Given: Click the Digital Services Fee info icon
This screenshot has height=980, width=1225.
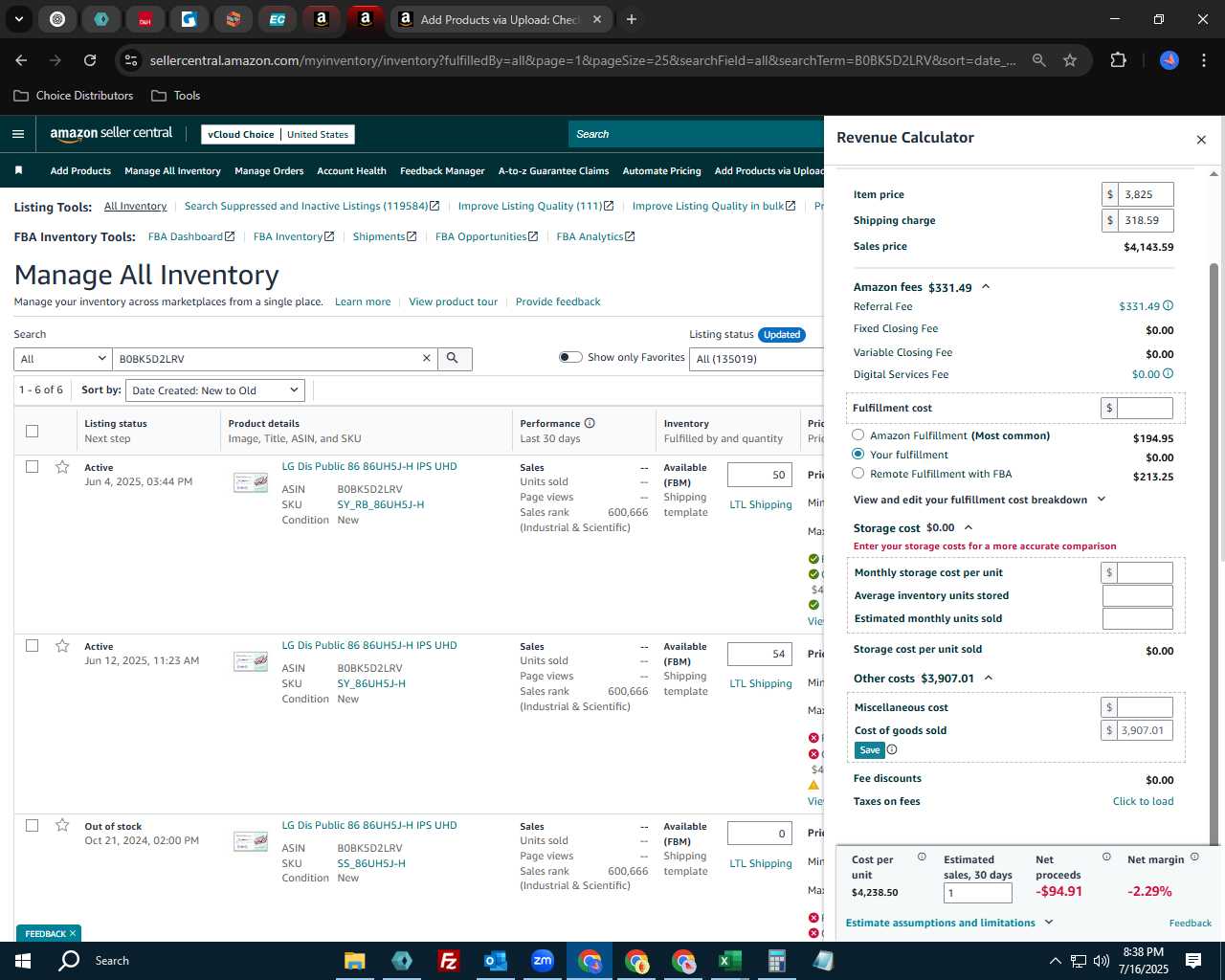Looking at the screenshot, I should 1168,374.
